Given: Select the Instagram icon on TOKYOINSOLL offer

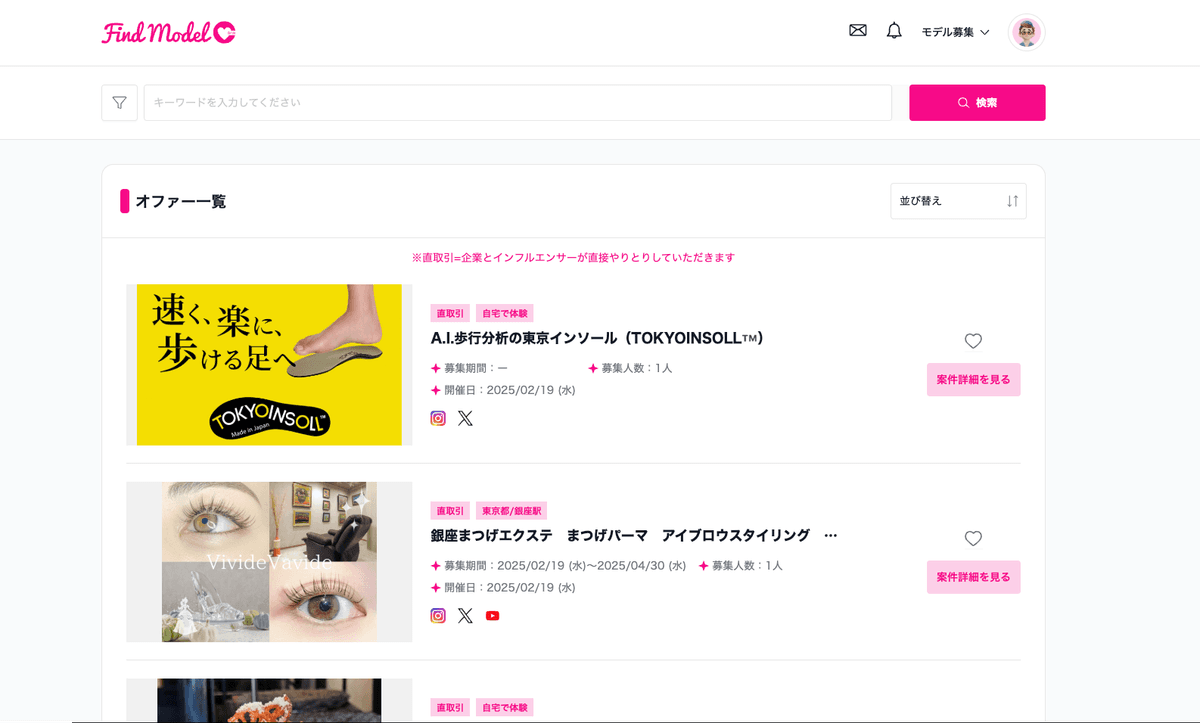Looking at the screenshot, I should point(437,418).
